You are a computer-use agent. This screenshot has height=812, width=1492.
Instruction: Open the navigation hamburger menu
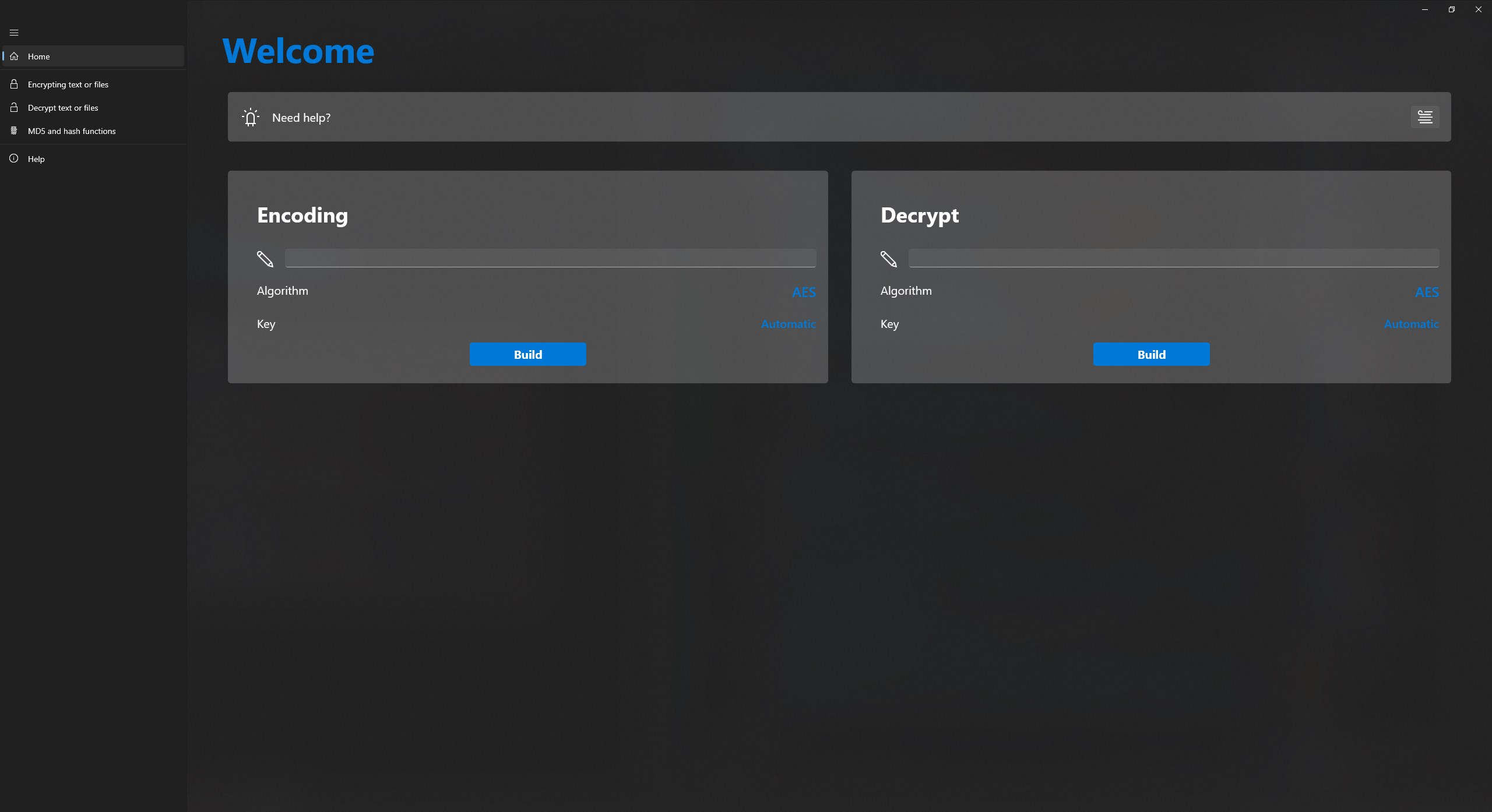[x=14, y=33]
